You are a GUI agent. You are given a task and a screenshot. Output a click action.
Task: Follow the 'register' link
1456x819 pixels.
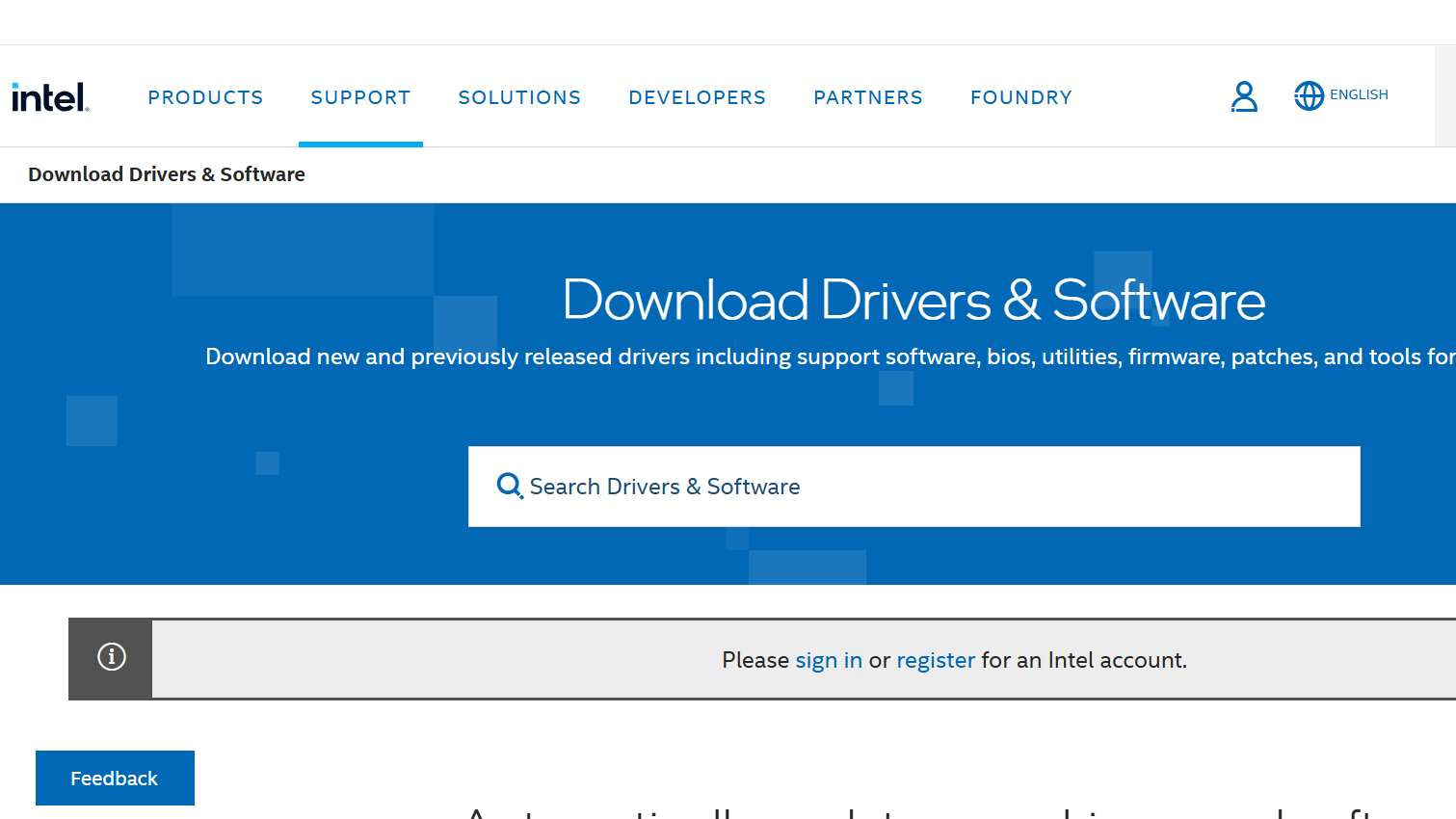pyautogui.click(x=936, y=660)
